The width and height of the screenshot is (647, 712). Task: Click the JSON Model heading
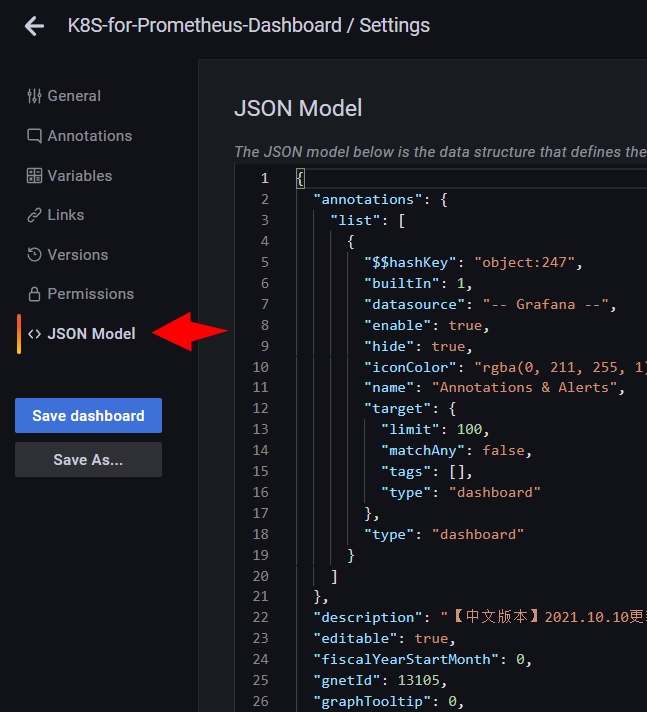coord(298,108)
